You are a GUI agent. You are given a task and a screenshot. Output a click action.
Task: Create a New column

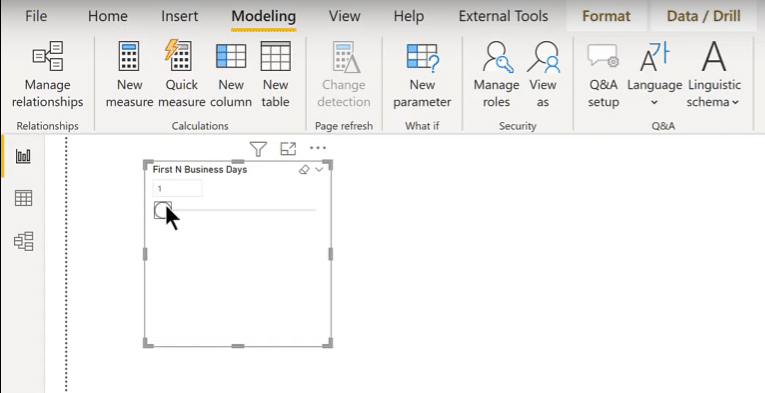(x=231, y=75)
